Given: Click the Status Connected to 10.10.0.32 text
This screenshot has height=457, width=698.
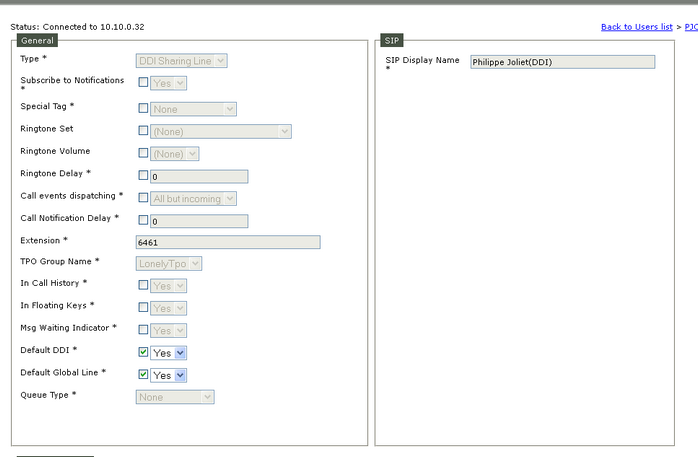Looking at the screenshot, I should (77, 27).
